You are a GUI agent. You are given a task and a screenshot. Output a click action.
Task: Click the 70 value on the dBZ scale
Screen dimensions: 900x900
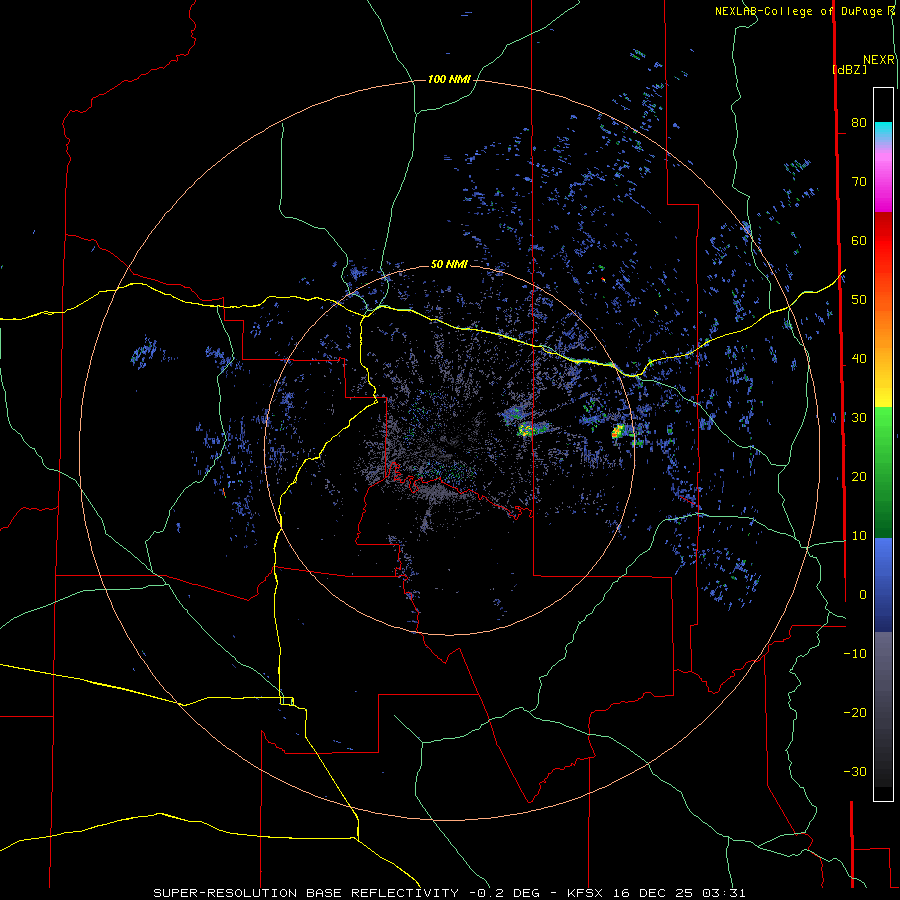pyautogui.click(x=859, y=182)
